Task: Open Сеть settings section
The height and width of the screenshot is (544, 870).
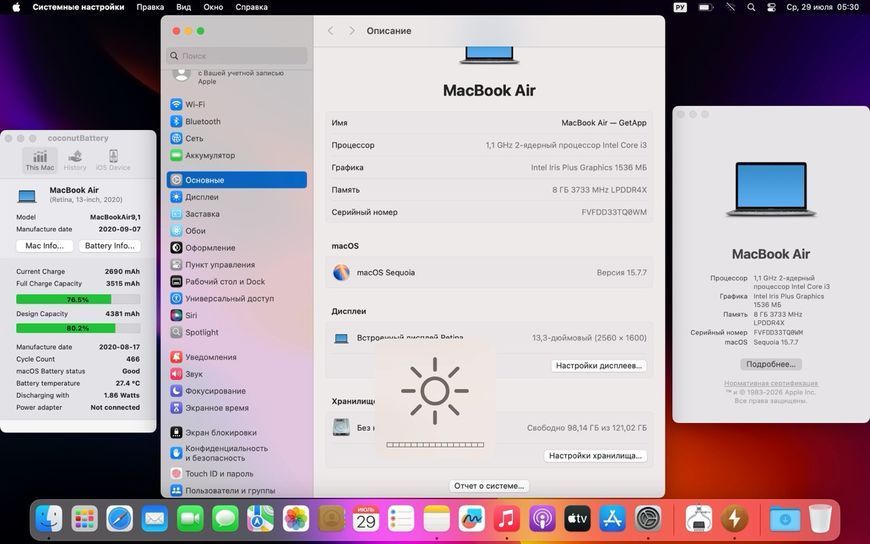Action: point(236,138)
